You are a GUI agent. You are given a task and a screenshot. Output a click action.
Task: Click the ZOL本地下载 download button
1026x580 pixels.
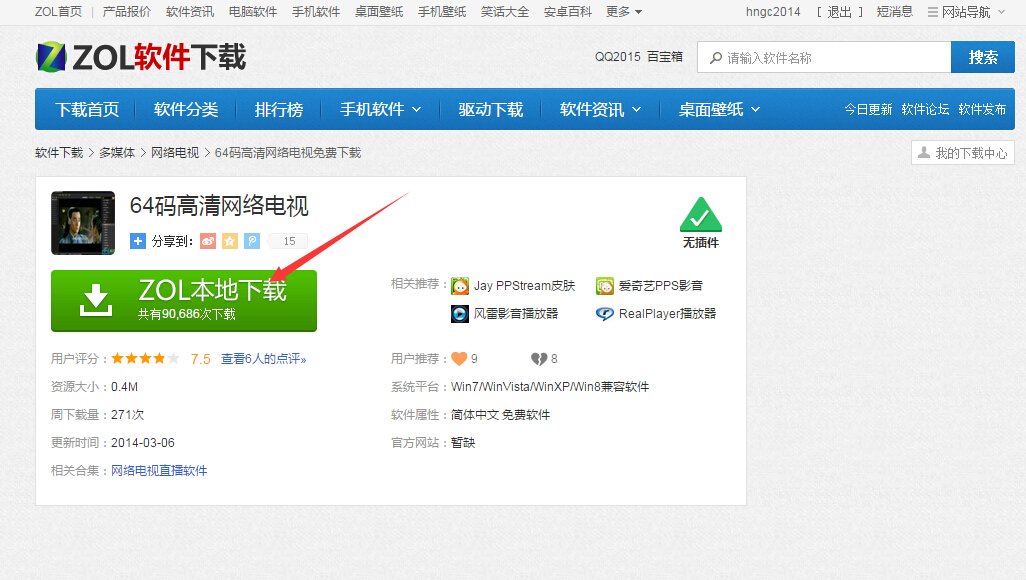click(184, 299)
